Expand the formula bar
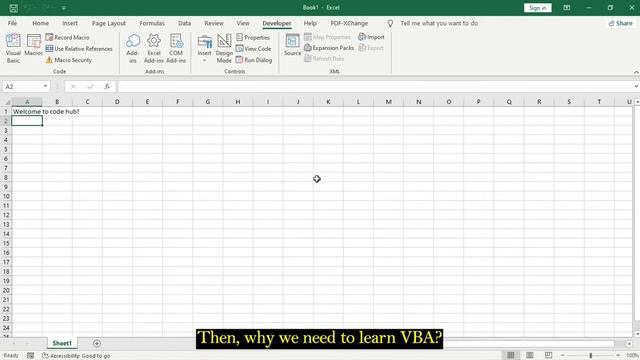 [x=636, y=87]
